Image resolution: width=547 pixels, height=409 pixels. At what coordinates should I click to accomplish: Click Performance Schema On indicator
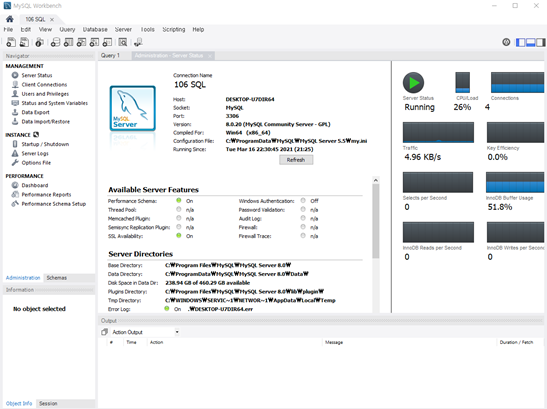(x=179, y=200)
